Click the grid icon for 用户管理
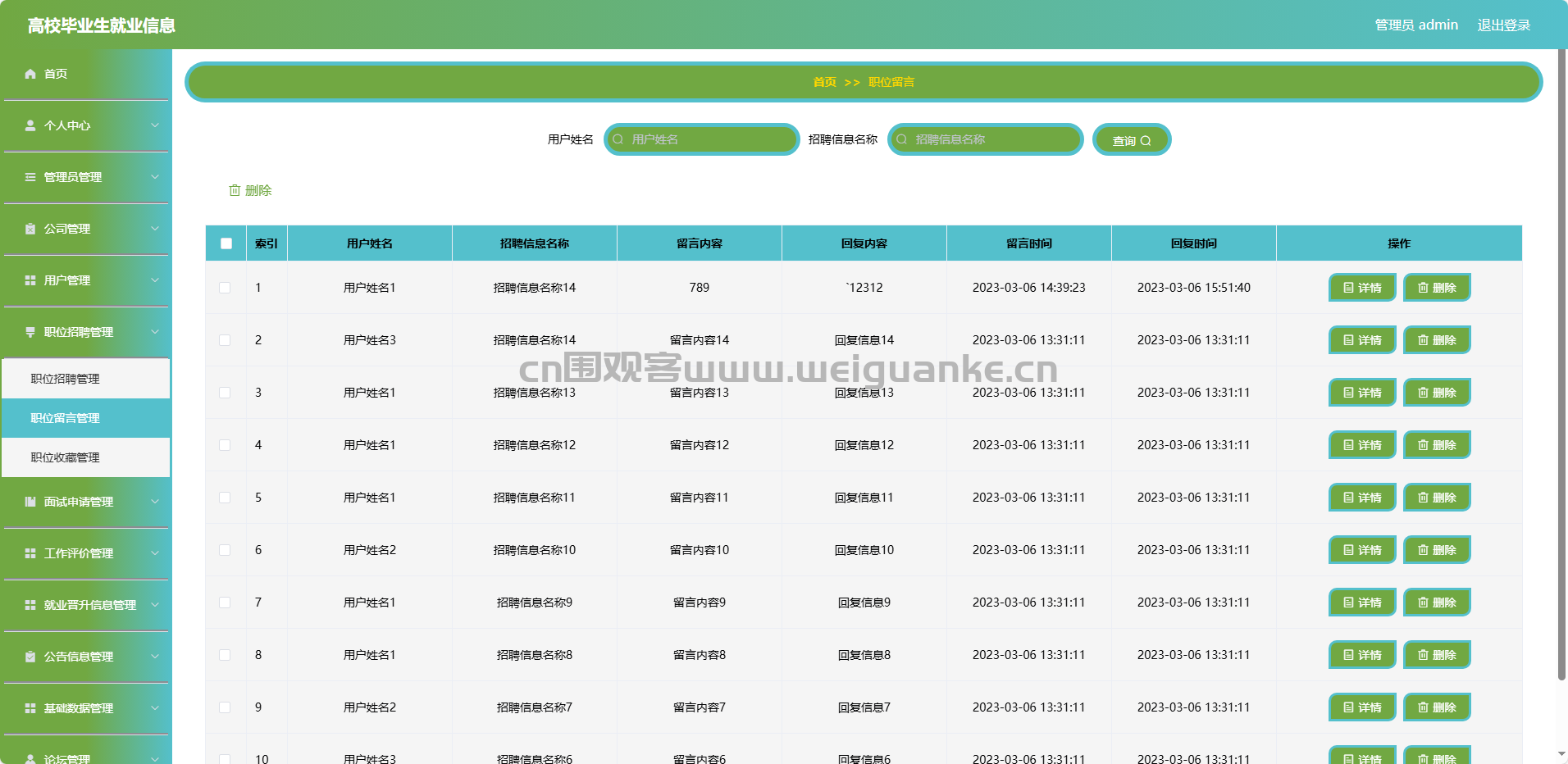The image size is (1568, 764). (30, 280)
